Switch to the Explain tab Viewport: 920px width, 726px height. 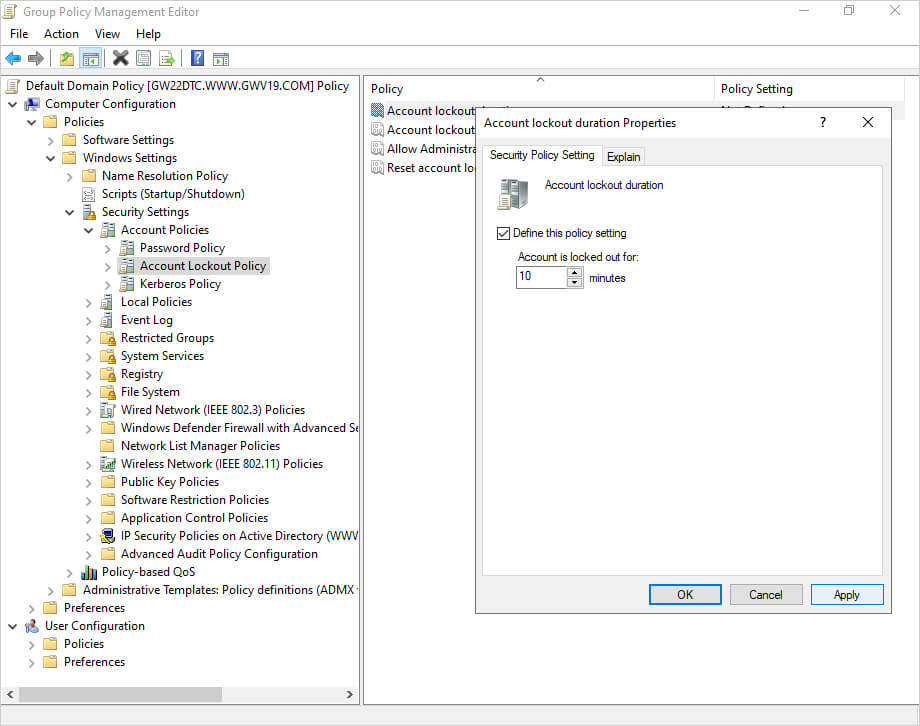pos(624,156)
